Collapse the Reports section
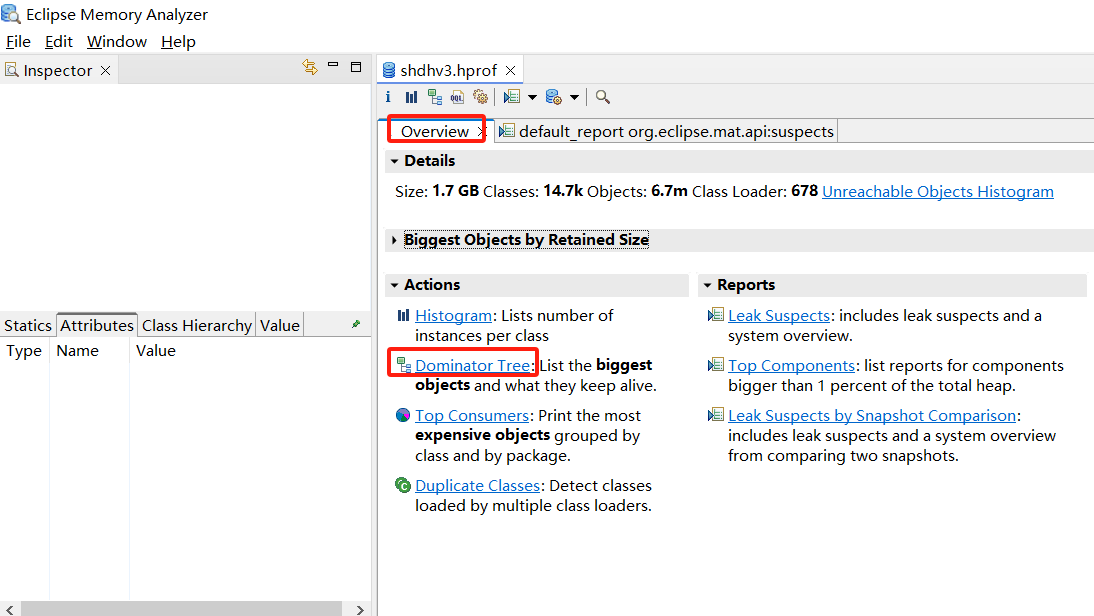 707,285
